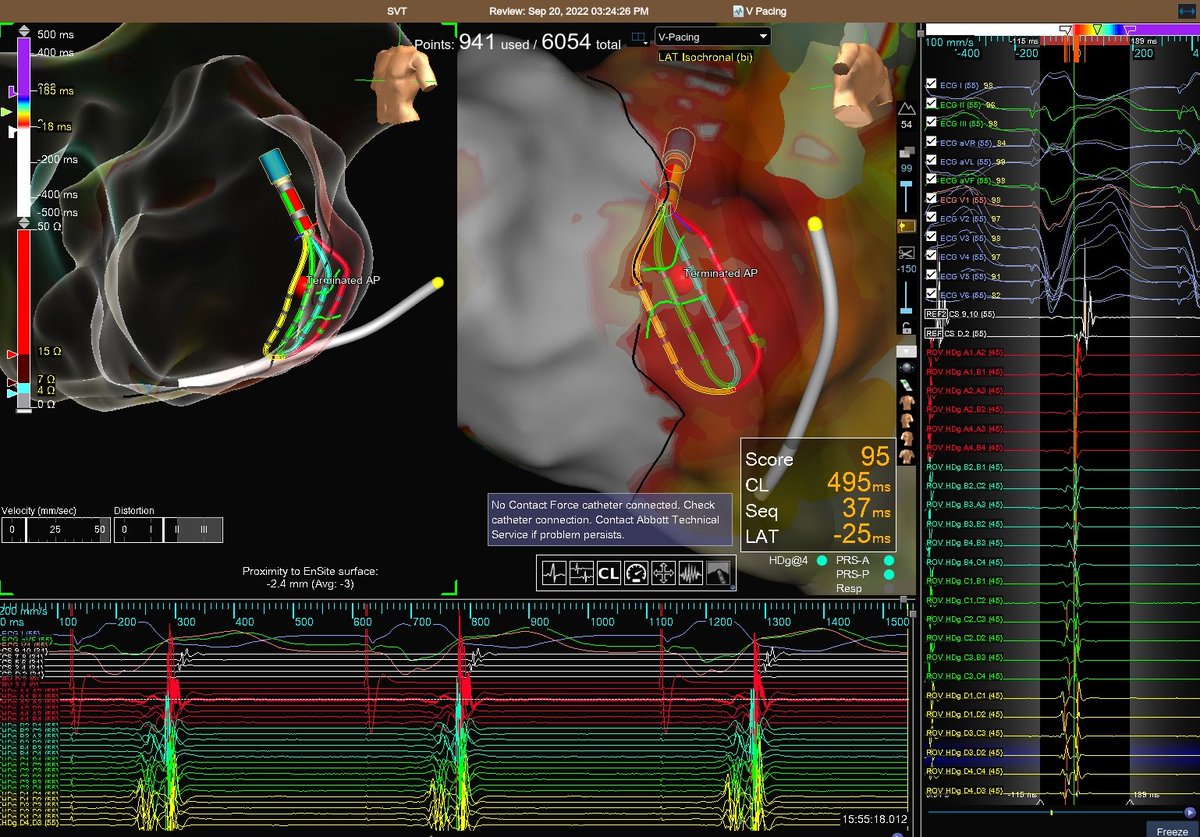Select the third torso orientation preset
Screen dimensions: 1200x837
(907, 438)
